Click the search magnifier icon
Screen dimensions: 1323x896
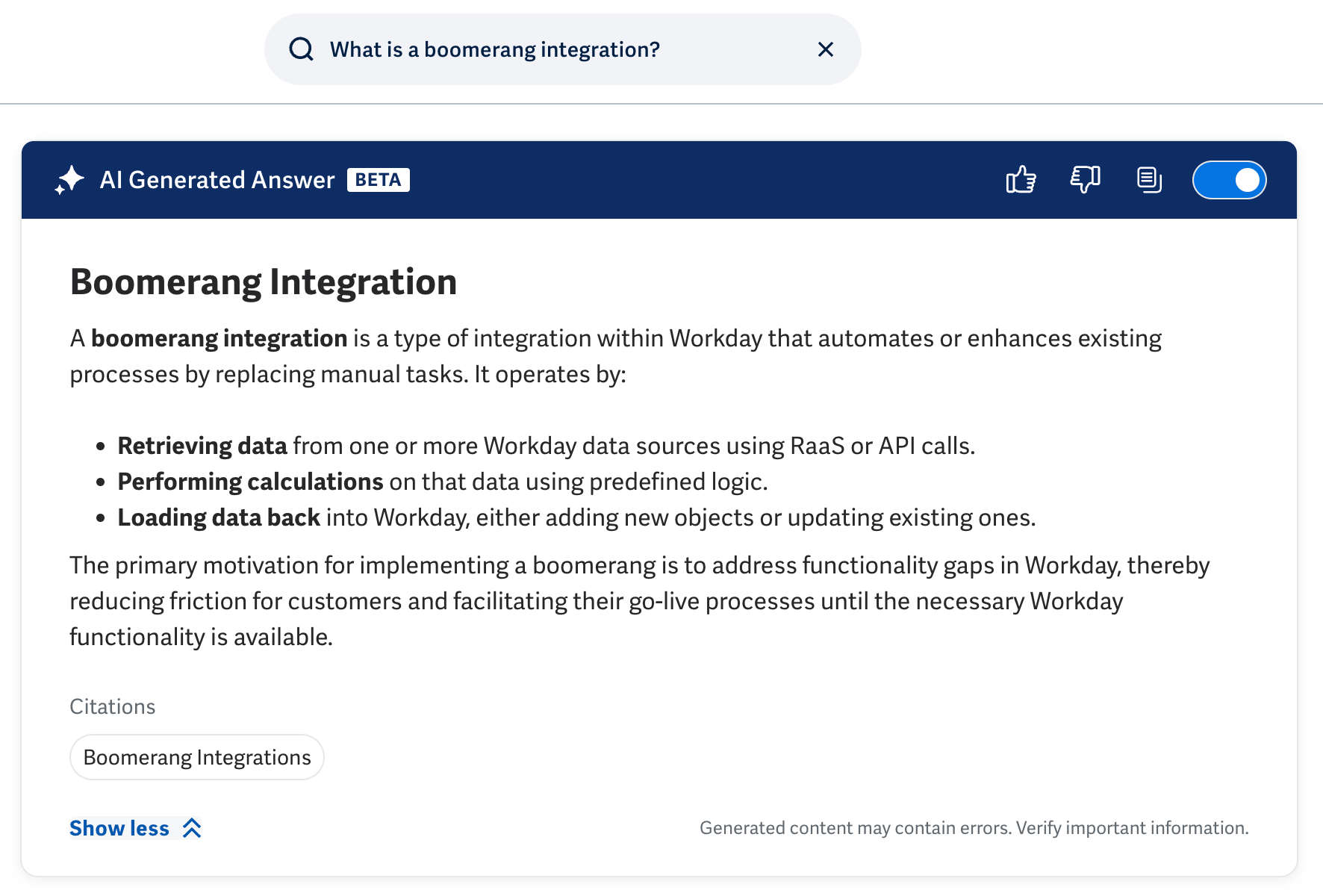pyautogui.click(x=302, y=49)
